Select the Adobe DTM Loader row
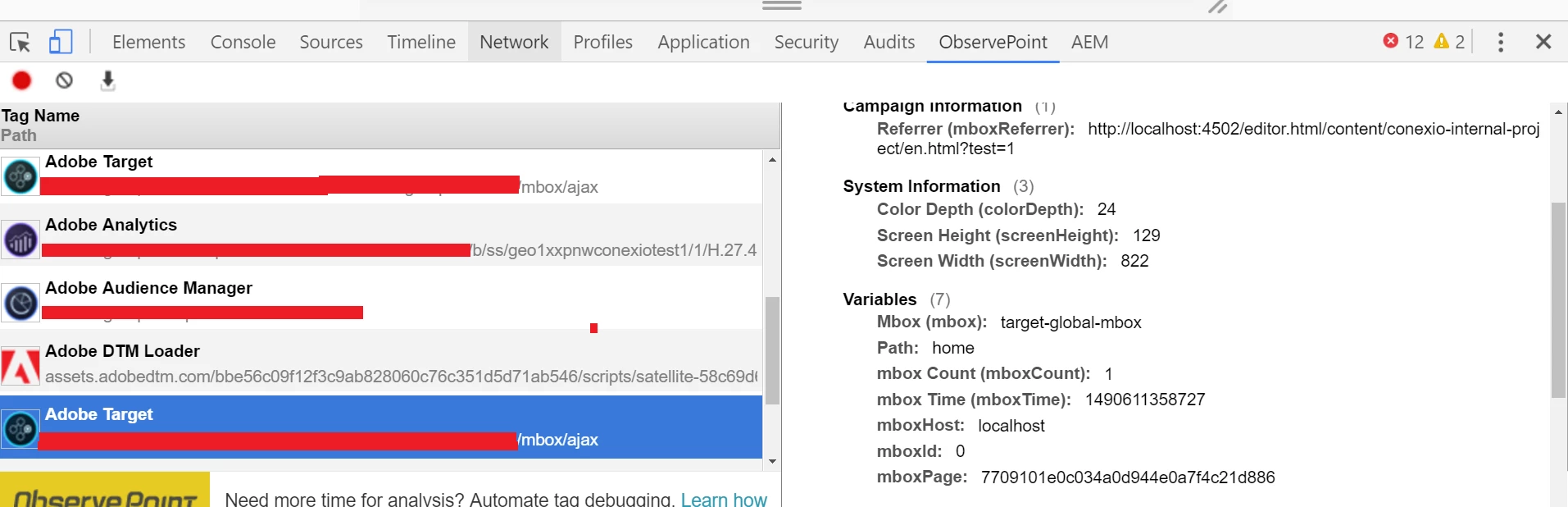This screenshot has height=507, width=1568. tap(381, 363)
